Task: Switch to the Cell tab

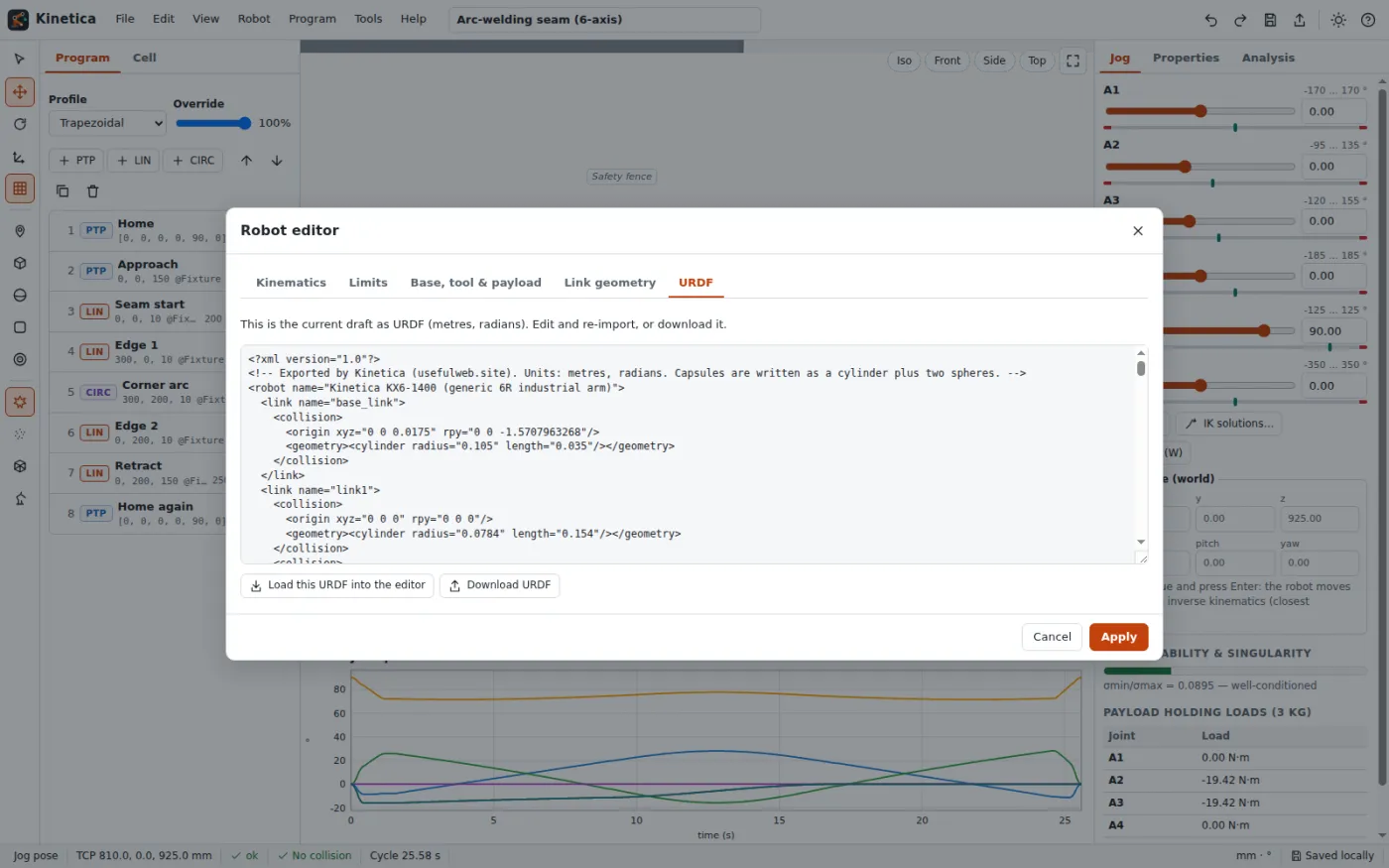Action: click(x=145, y=58)
